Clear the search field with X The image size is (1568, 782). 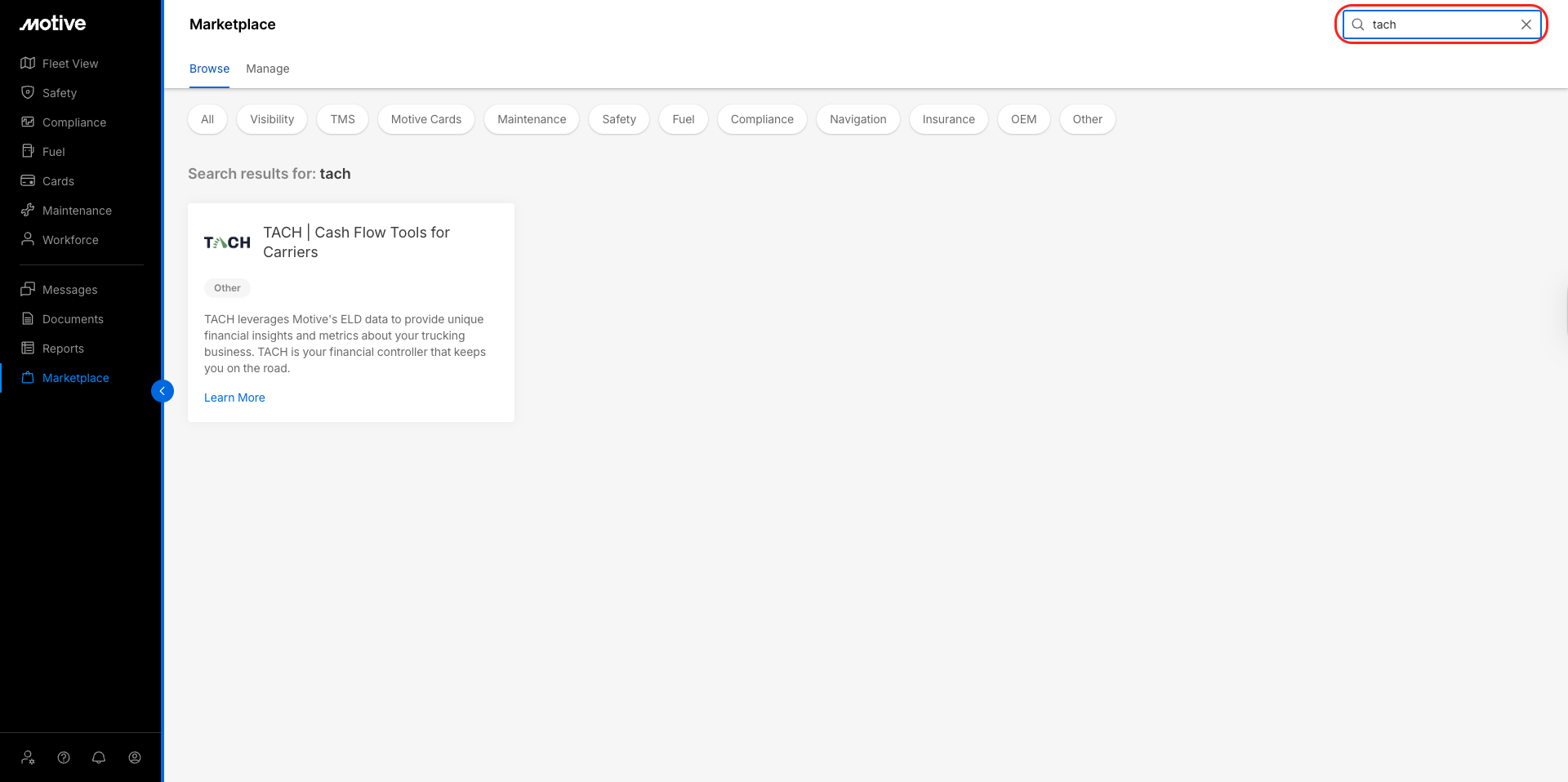(x=1526, y=24)
